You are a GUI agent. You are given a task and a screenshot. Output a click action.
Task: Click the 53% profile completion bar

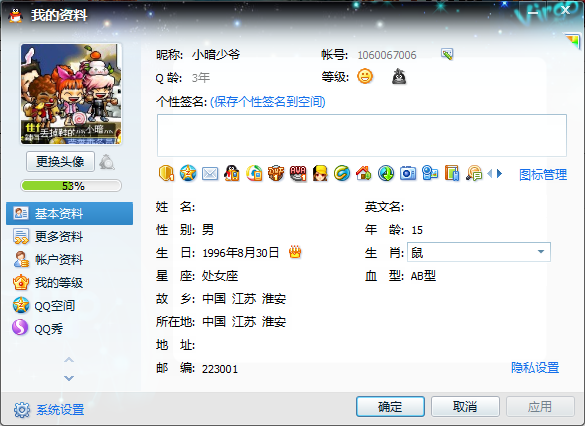(x=71, y=185)
